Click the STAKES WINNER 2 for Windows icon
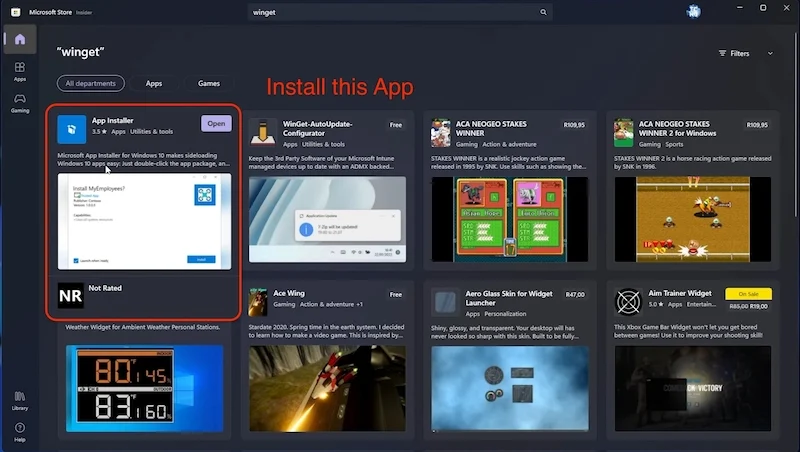800x452 pixels. [x=623, y=133]
